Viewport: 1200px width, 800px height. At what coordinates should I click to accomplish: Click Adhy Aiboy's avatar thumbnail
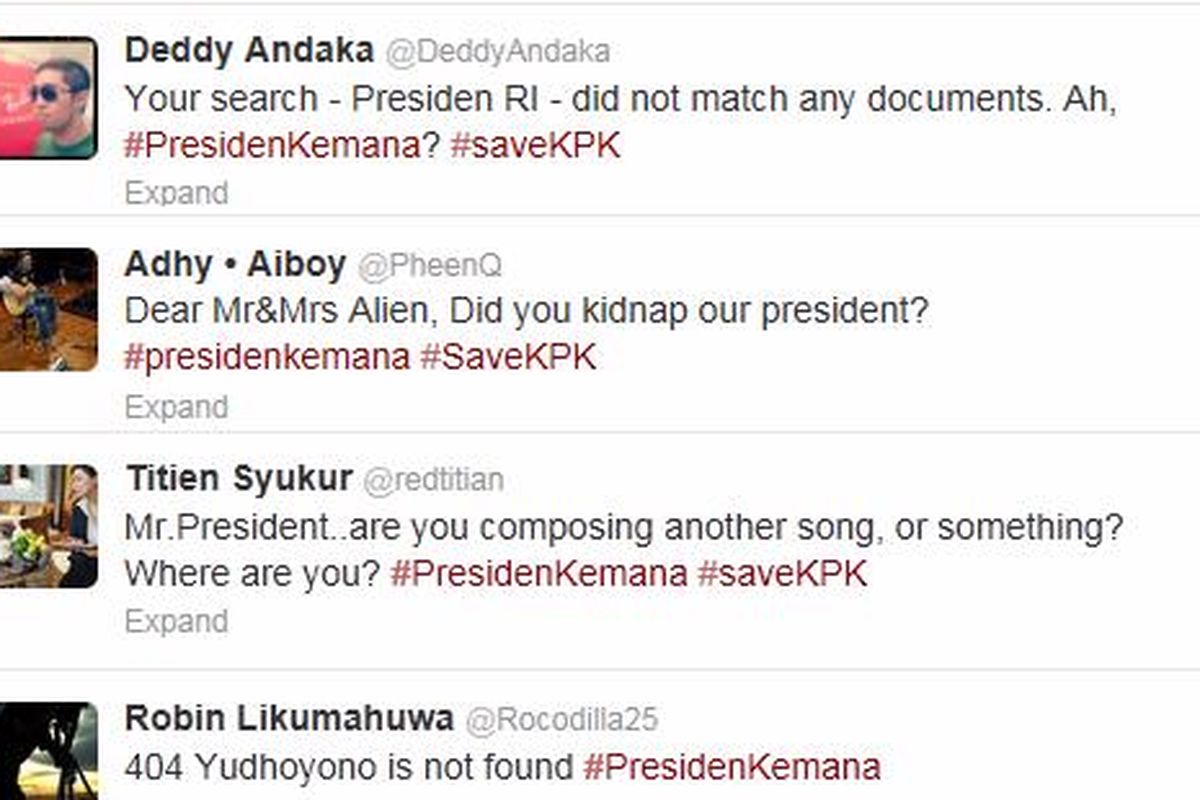click(x=48, y=310)
